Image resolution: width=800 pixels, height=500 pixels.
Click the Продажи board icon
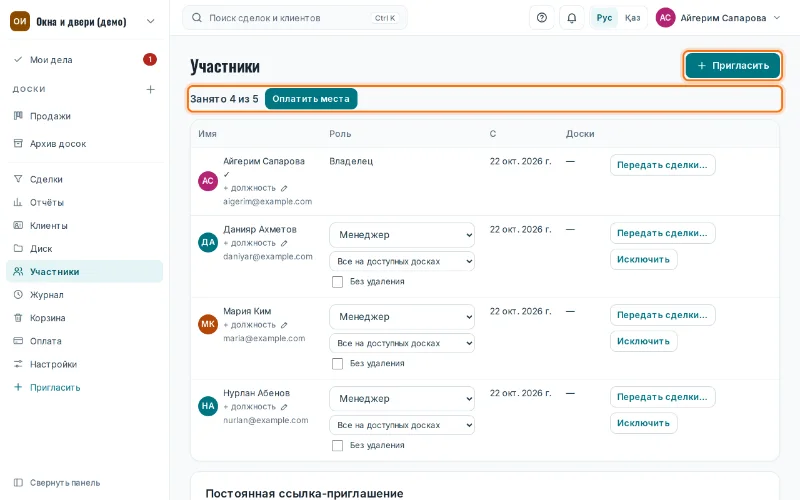pos(18,116)
